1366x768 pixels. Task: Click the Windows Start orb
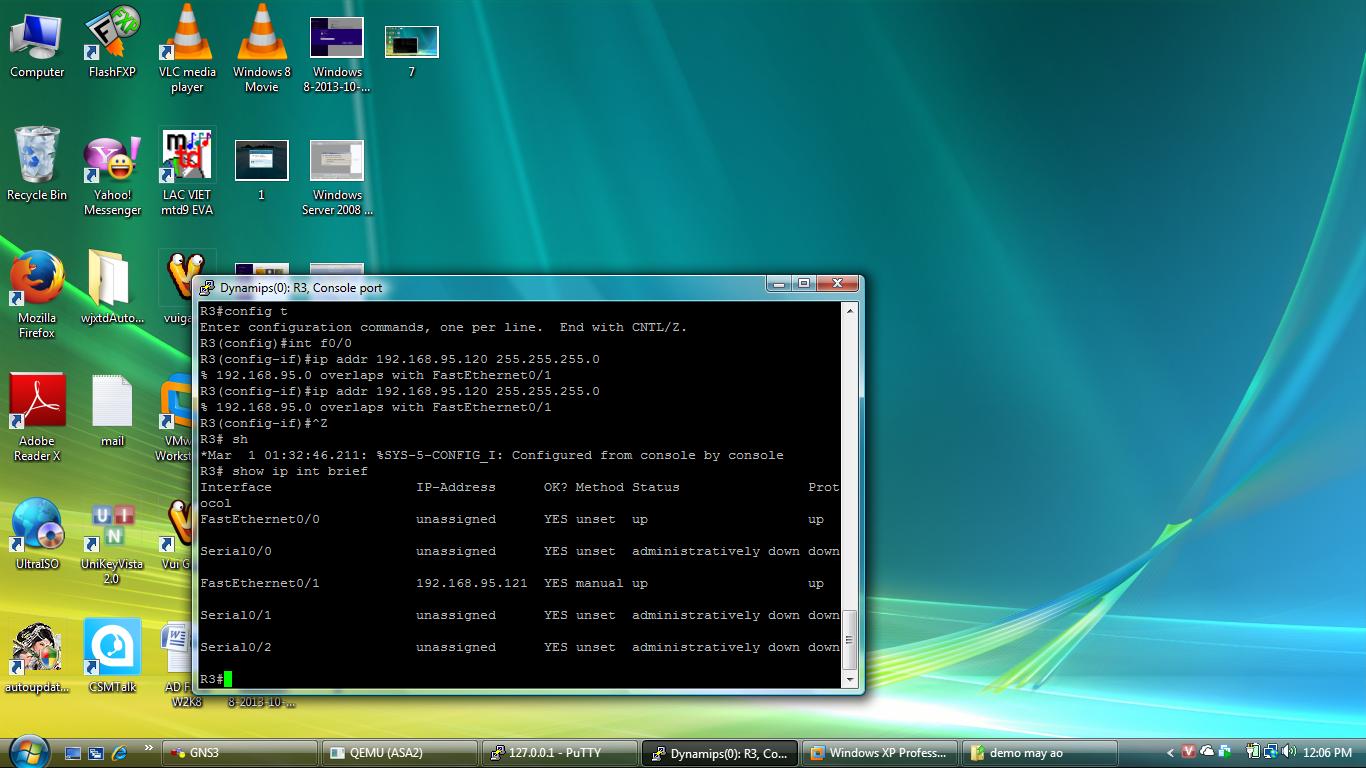pos(29,750)
